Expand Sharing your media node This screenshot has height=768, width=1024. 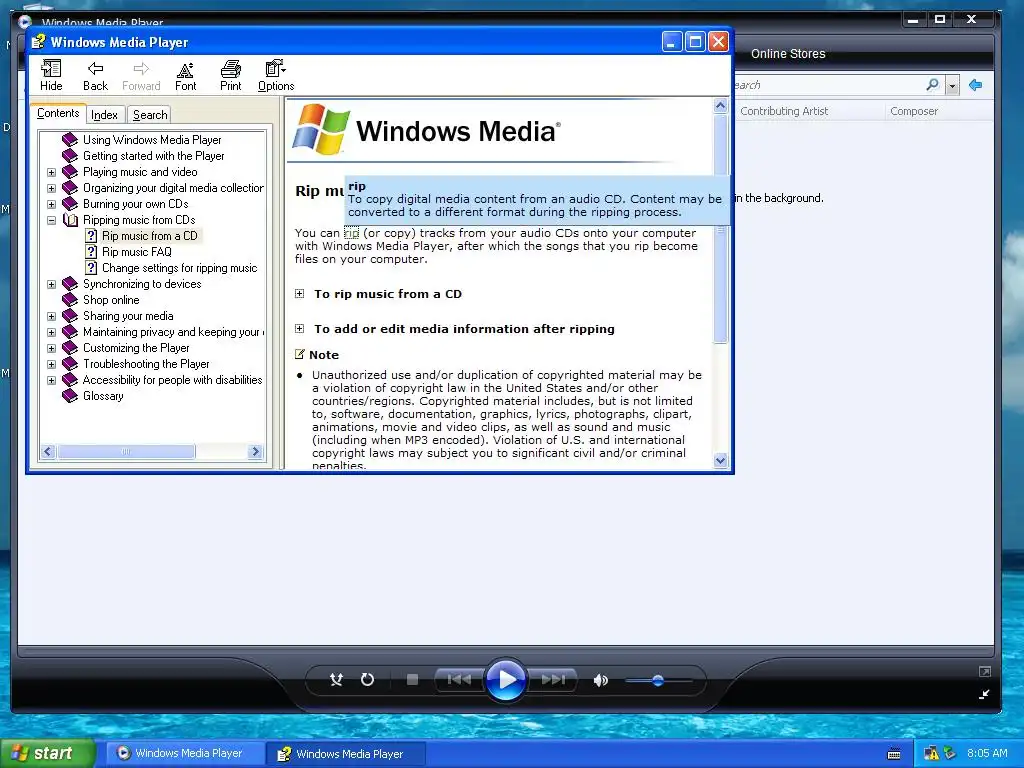coord(52,316)
